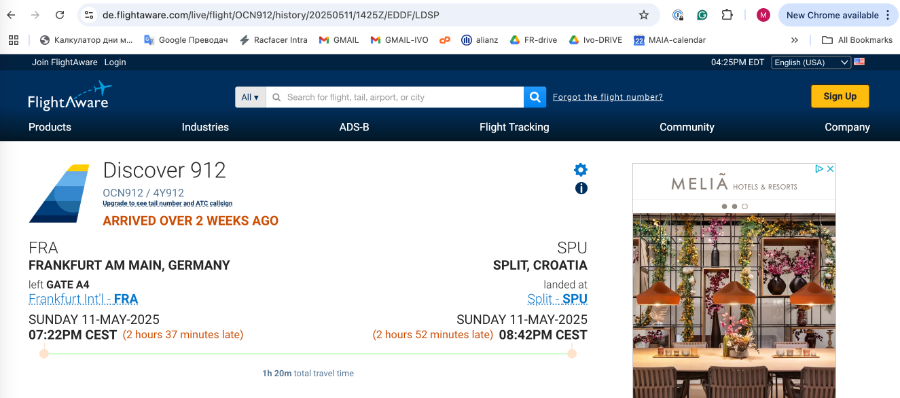The height and width of the screenshot is (398, 900).
Task: Focus the flight search input field
Action: coord(395,97)
